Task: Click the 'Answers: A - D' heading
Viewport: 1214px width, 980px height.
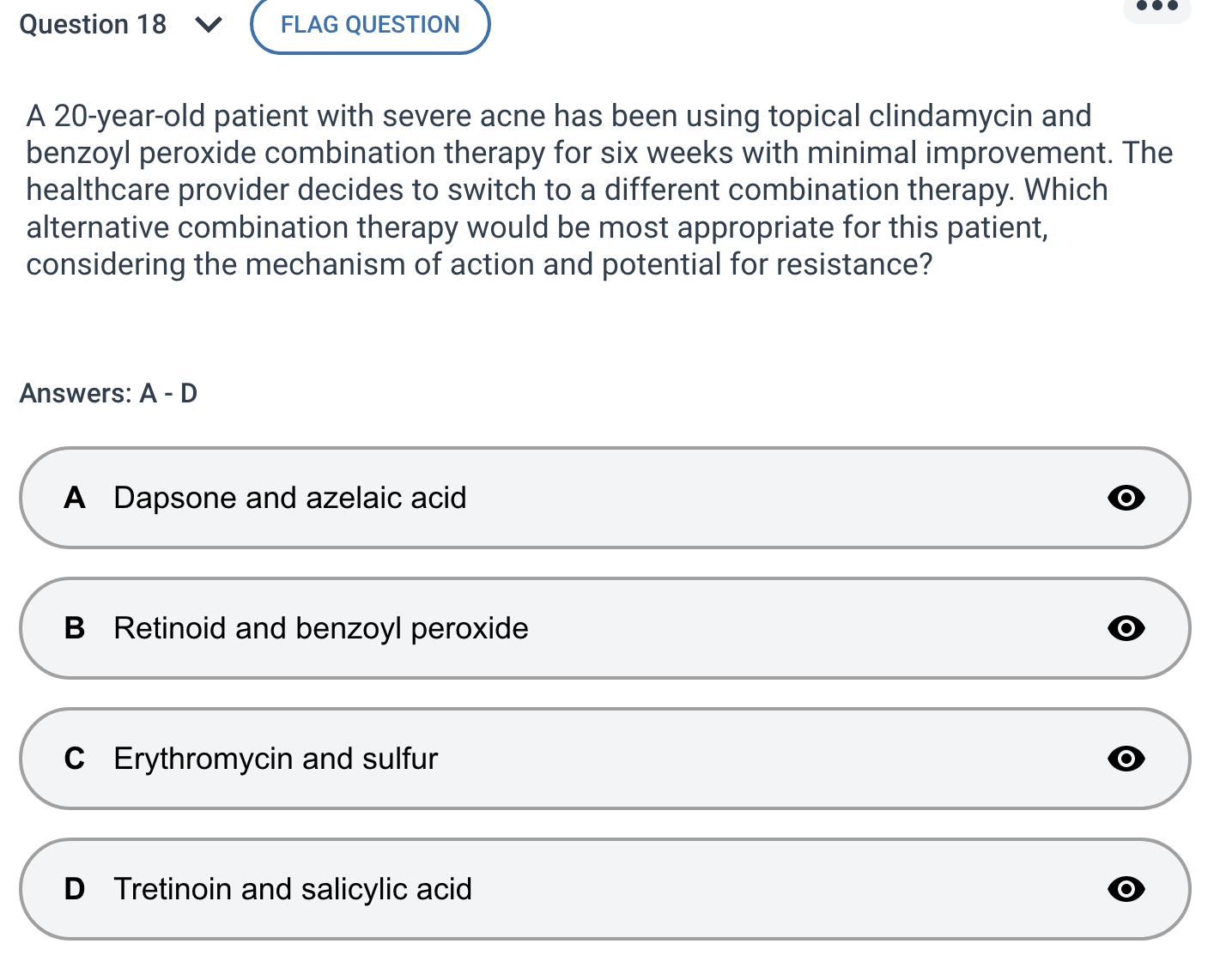Action: tap(108, 393)
